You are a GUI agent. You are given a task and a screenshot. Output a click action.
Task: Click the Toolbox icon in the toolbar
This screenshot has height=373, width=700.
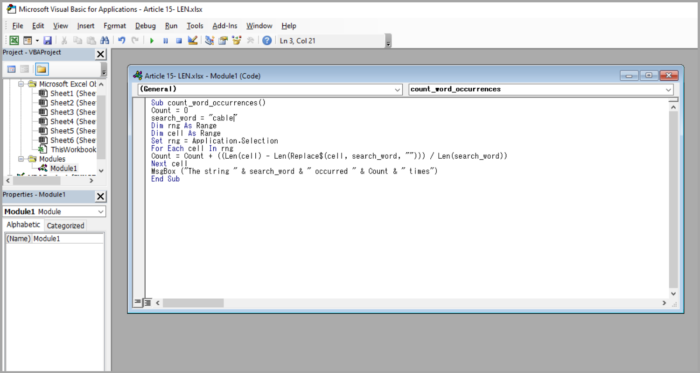tap(250, 41)
